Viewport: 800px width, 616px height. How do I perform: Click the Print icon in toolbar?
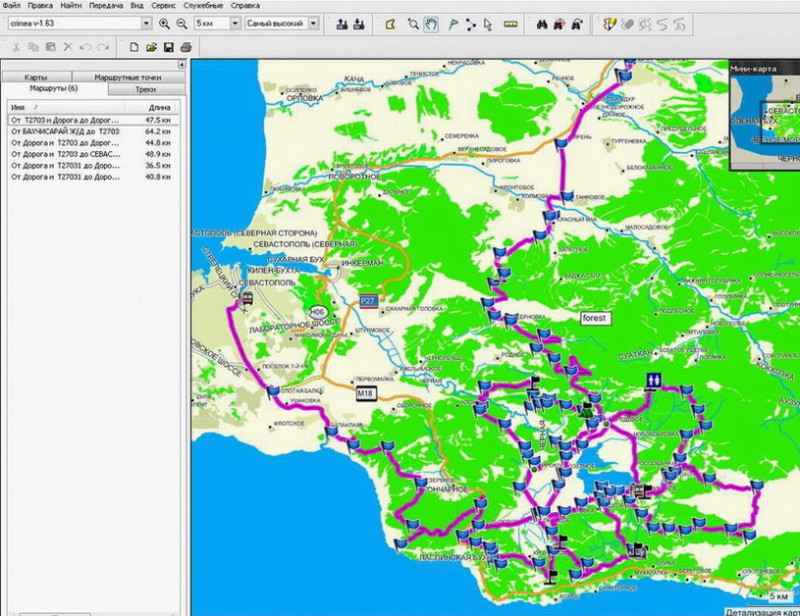[x=185, y=47]
